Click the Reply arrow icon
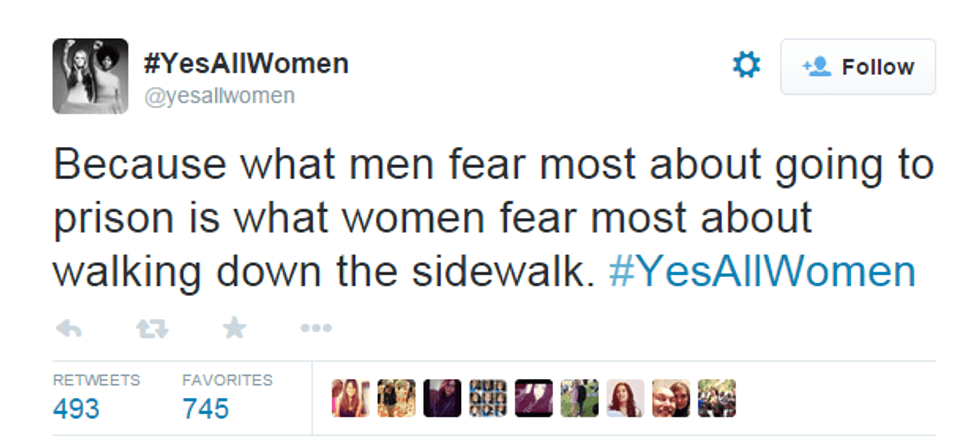This screenshot has width=980, height=447. coord(68,327)
